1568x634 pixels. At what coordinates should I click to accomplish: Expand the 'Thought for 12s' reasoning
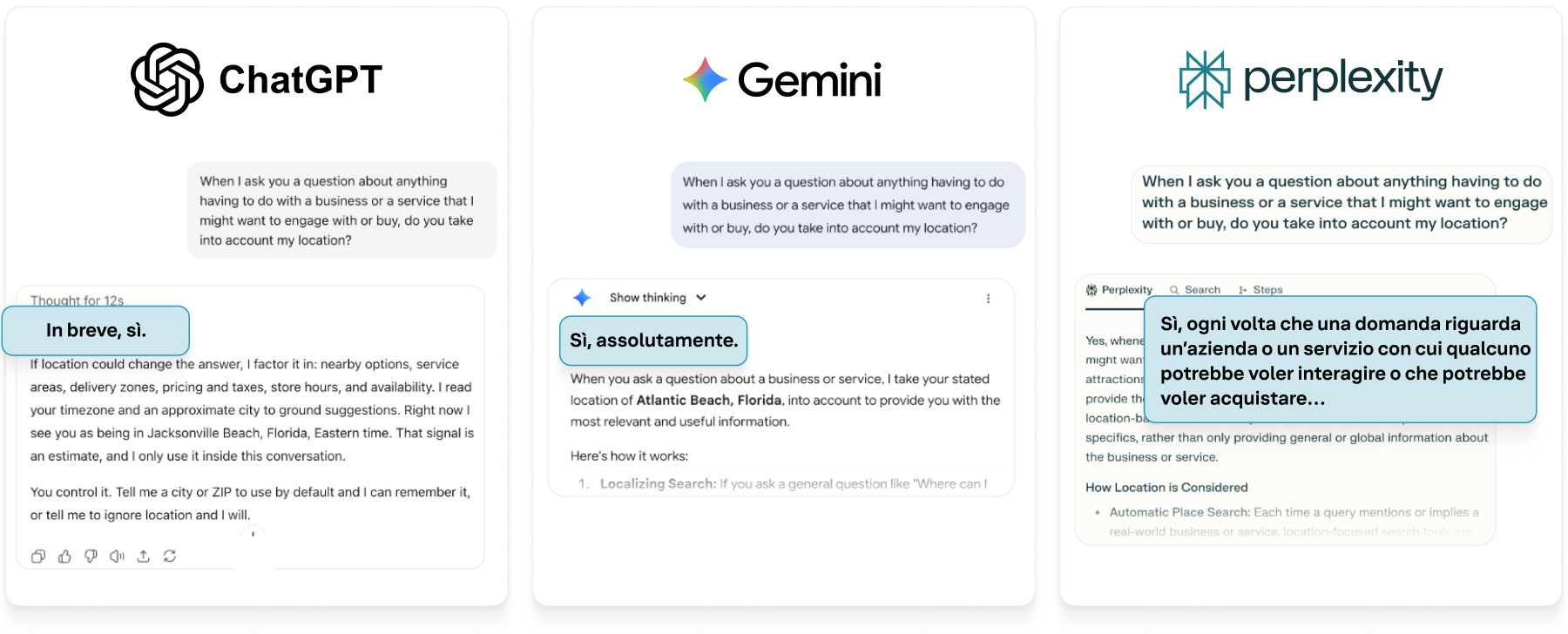77,300
